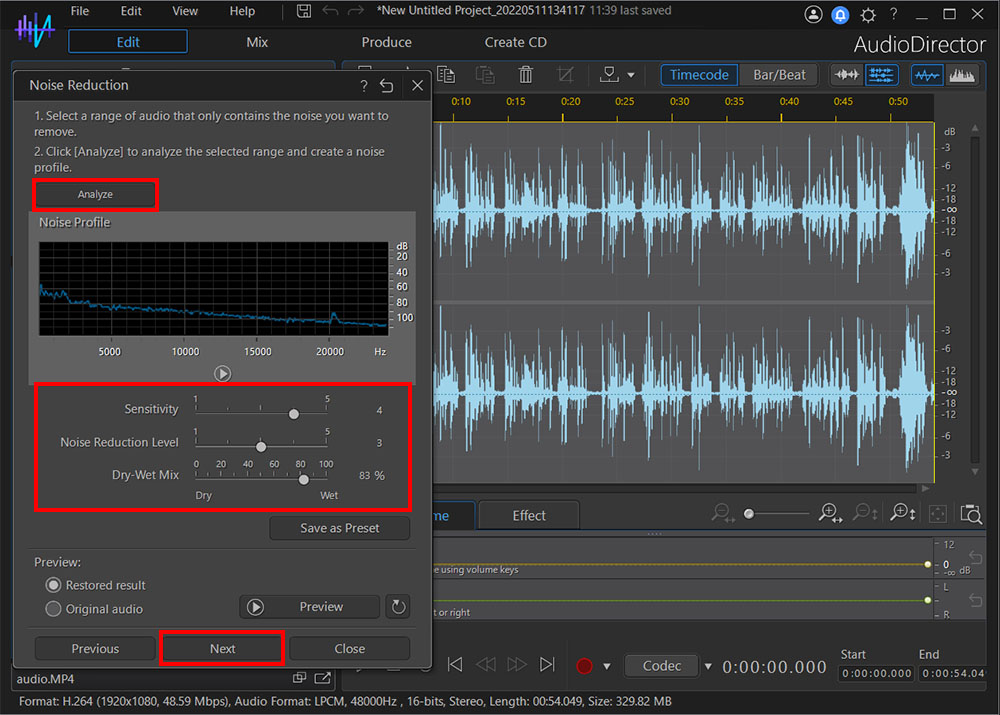Select the Original audio preview option
The image size is (1000, 715).
click(51, 609)
